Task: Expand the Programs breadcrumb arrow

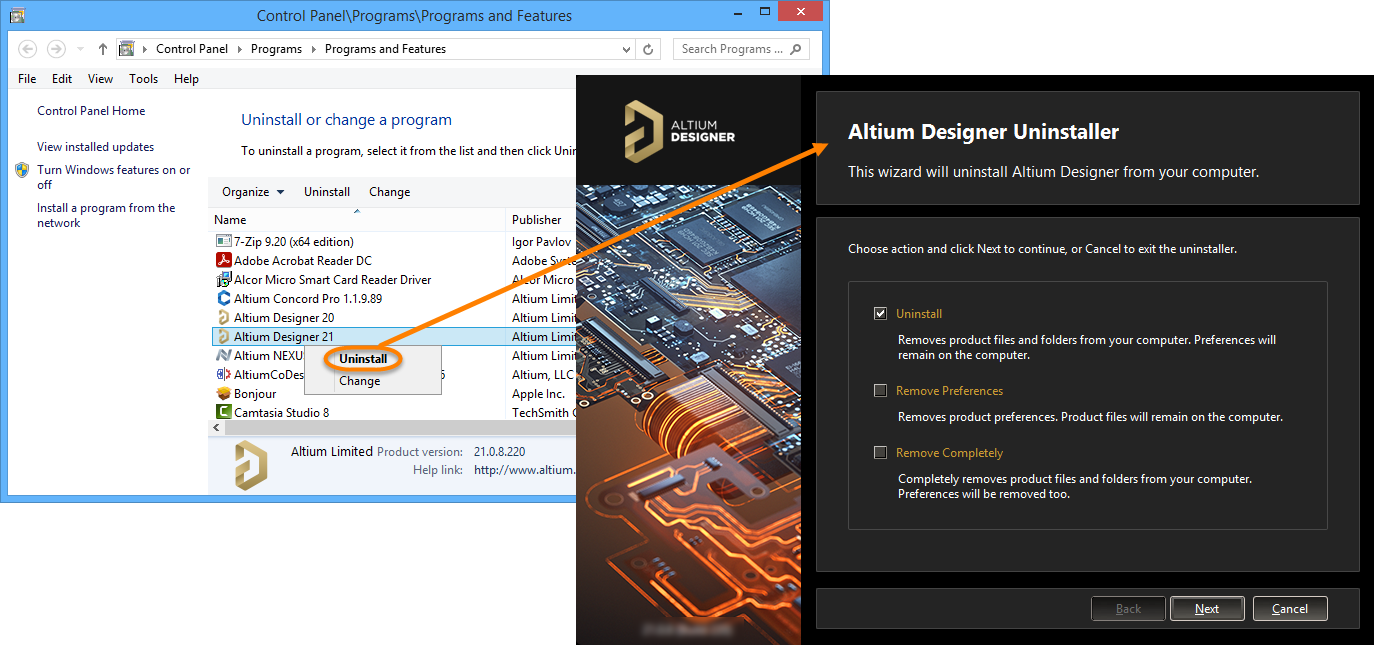Action: [x=312, y=49]
